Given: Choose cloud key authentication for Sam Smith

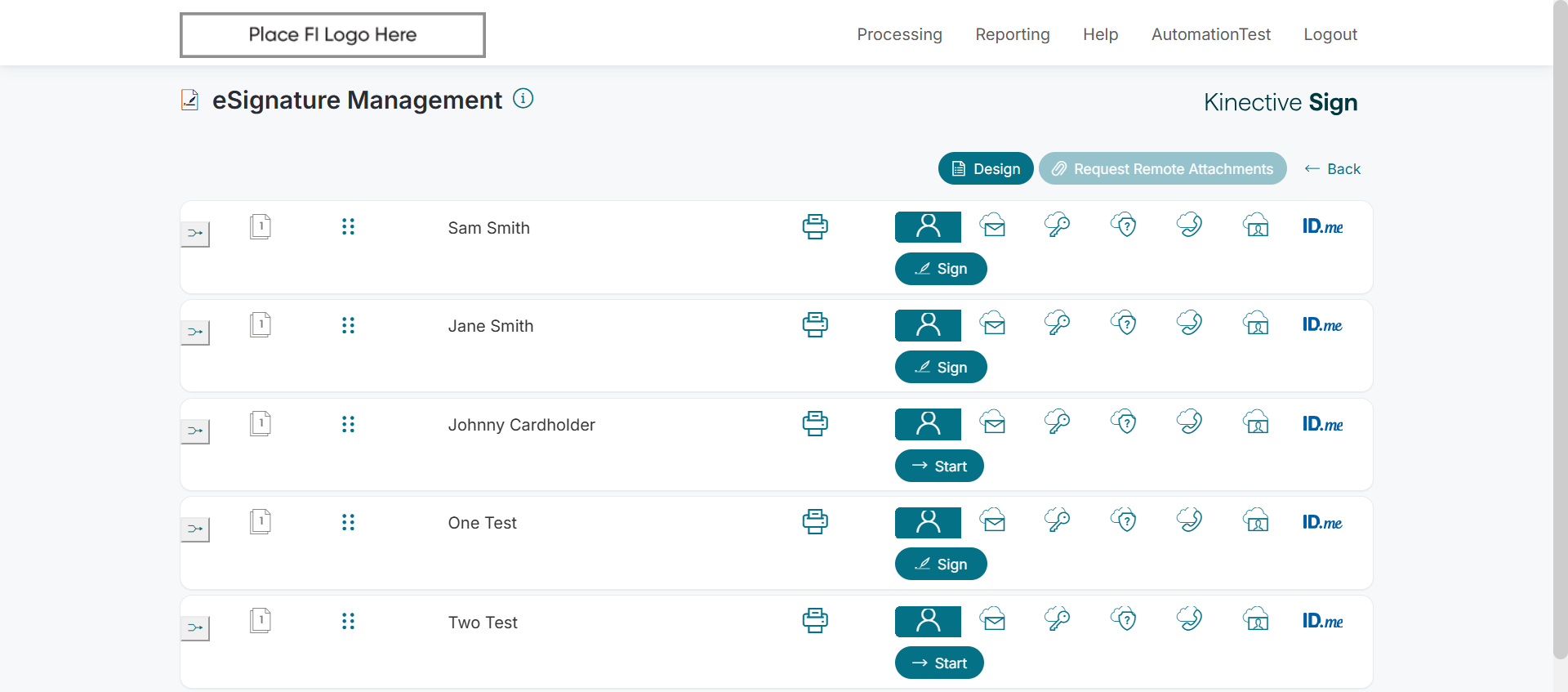Looking at the screenshot, I should point(1058,225).
